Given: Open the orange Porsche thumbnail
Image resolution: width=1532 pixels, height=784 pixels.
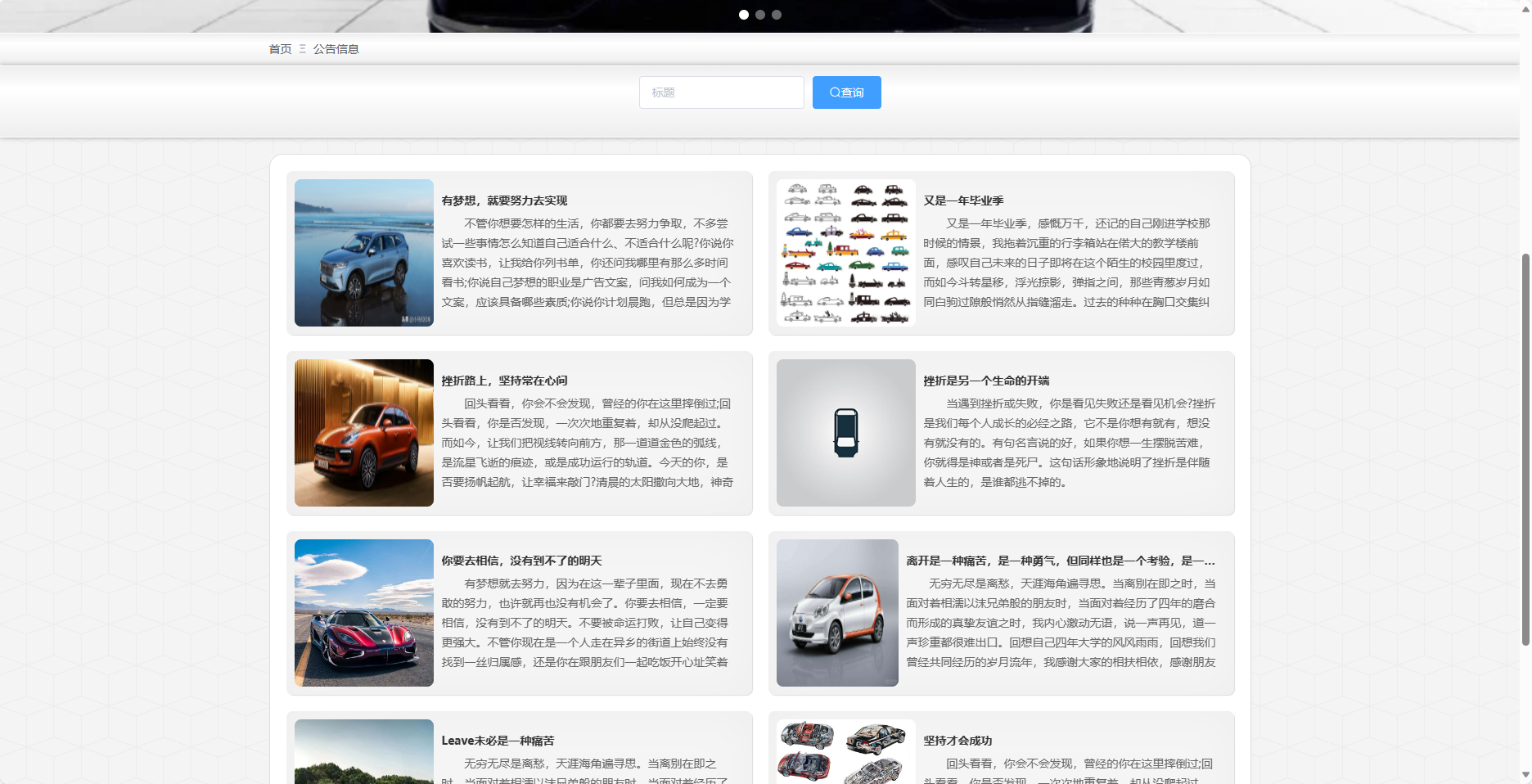Looking at the screenshot, I should [x=364, y=433].
